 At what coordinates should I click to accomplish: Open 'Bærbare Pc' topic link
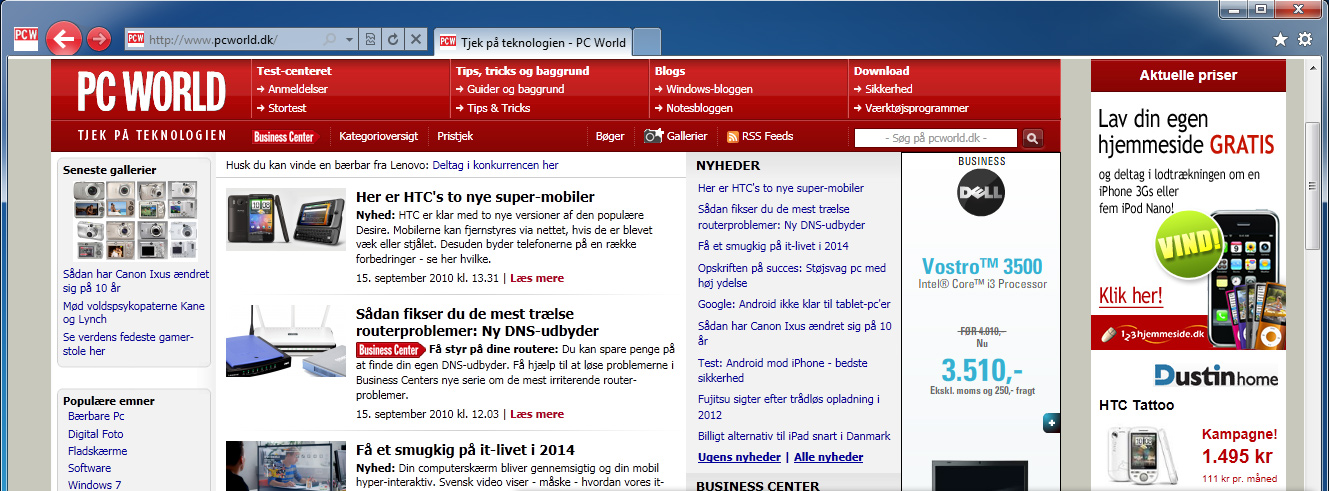click(x=96, y=416)
